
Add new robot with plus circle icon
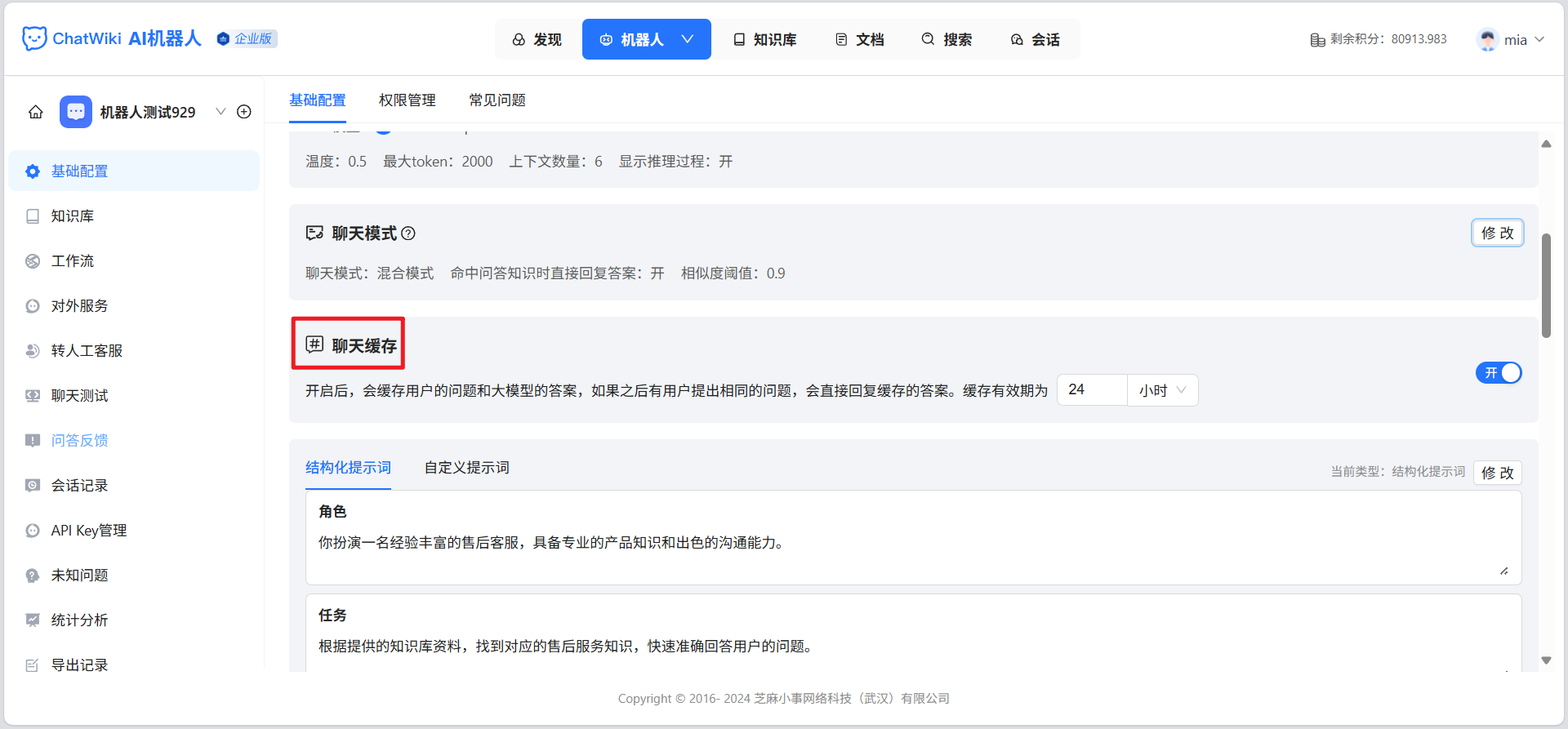click(244, 112)
